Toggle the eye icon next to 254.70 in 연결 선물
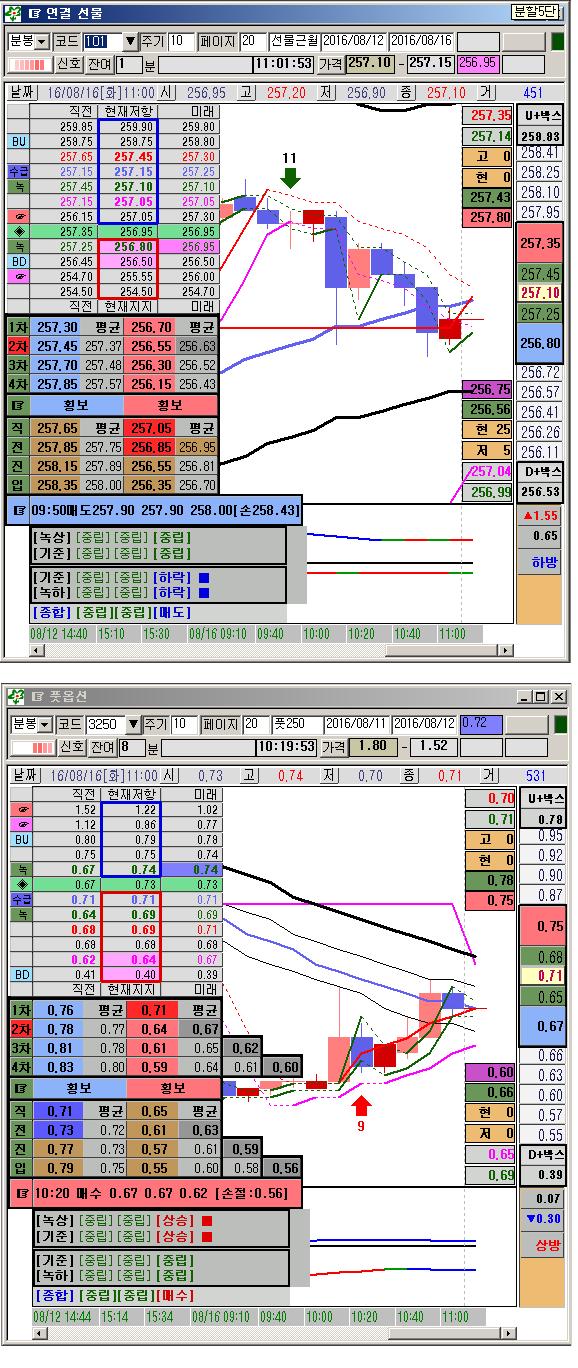The width and height of the screenshot is (578, 1368). [19, 276]
